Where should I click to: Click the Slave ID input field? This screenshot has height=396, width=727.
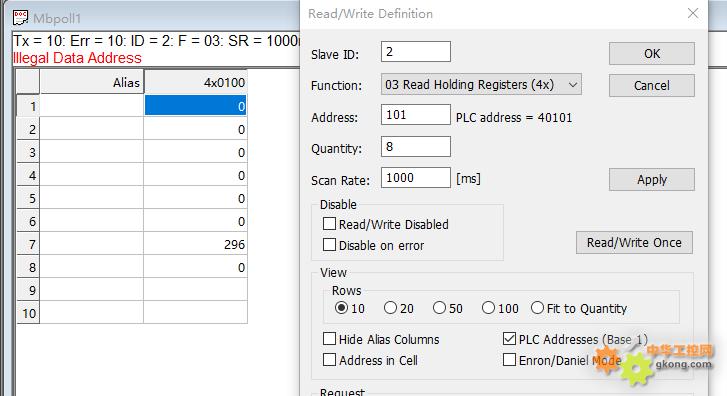pos(415,51)
